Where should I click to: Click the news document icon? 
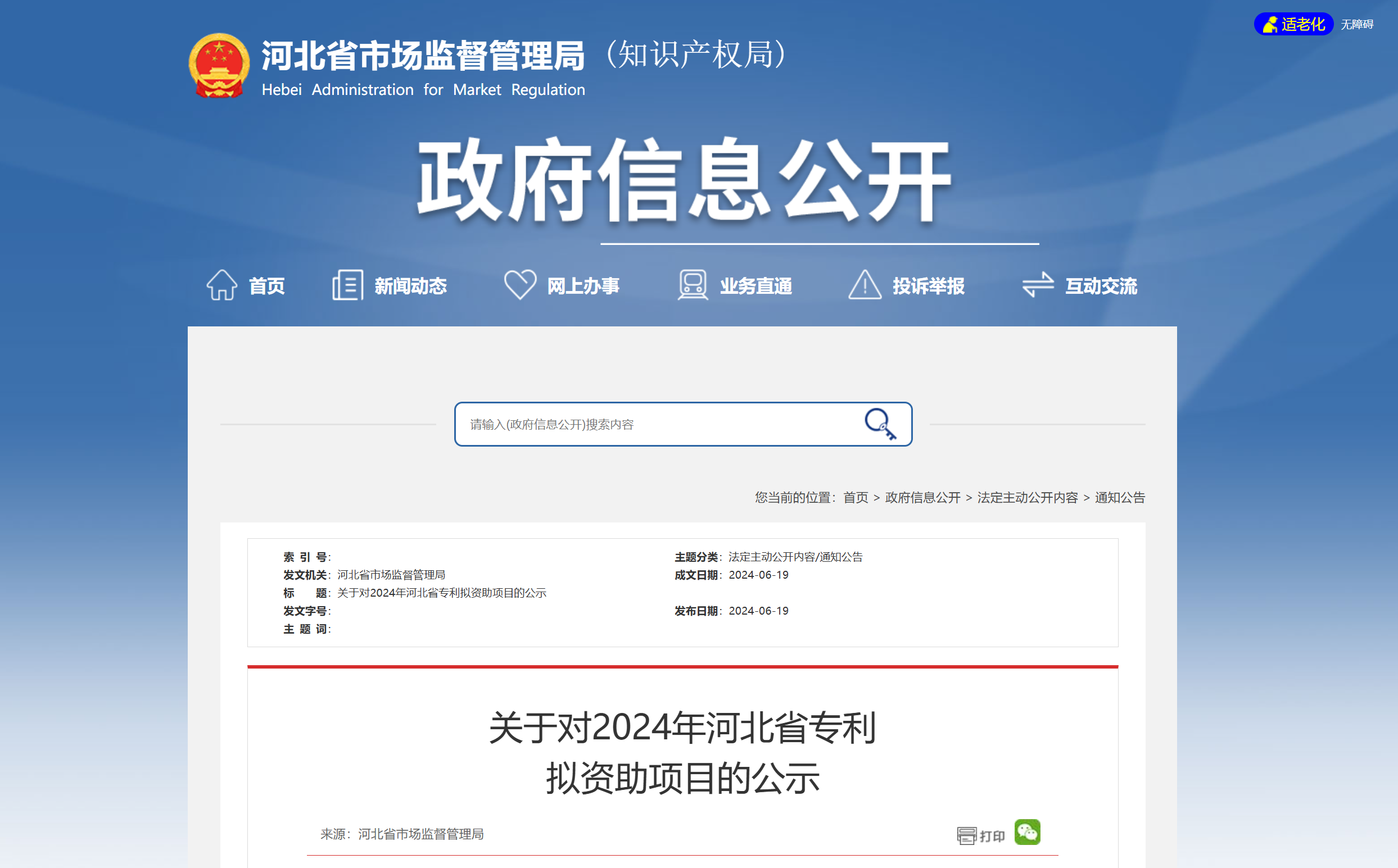click(x=347, y=285)
